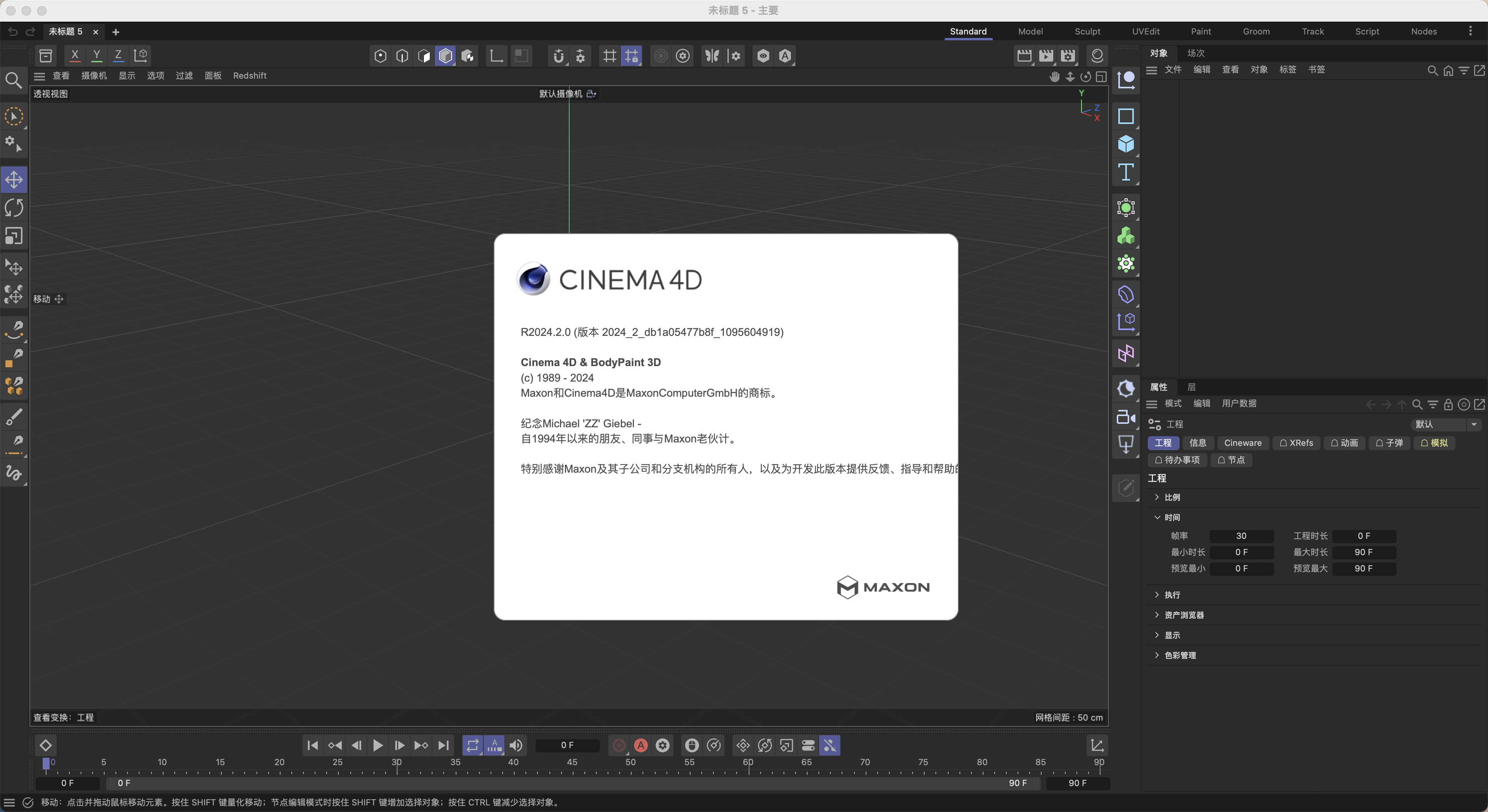The height and width of the screenshot is (812, 1488).
Task: Click the Bend deformer icon
Action: click(x=1126, y=294)
